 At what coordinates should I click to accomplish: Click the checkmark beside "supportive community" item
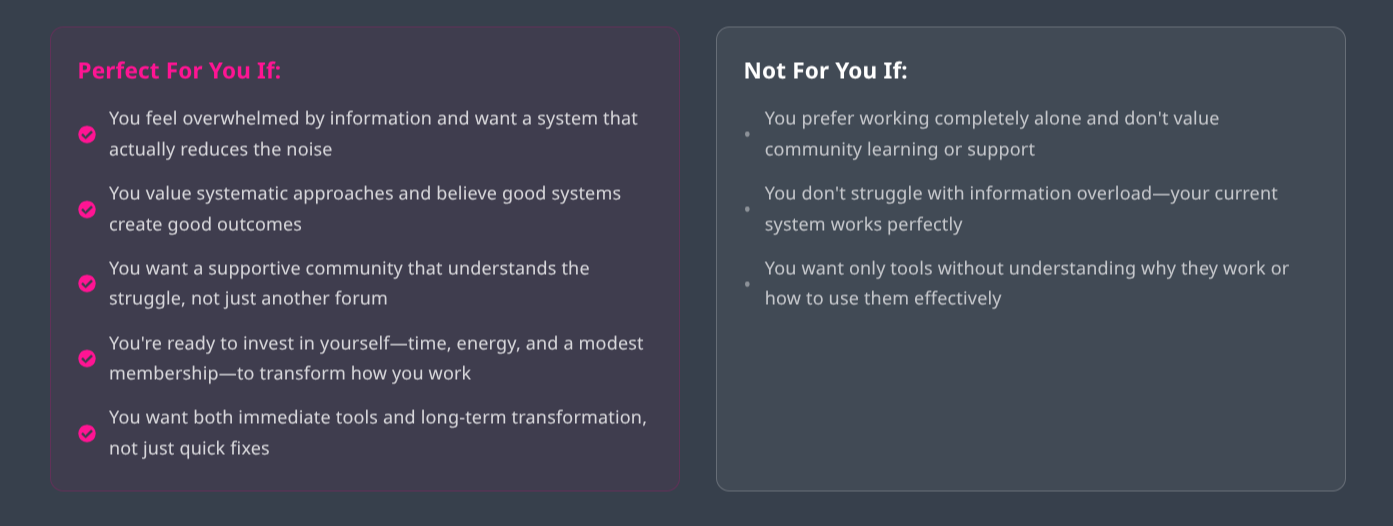click(x=87, y=284)
